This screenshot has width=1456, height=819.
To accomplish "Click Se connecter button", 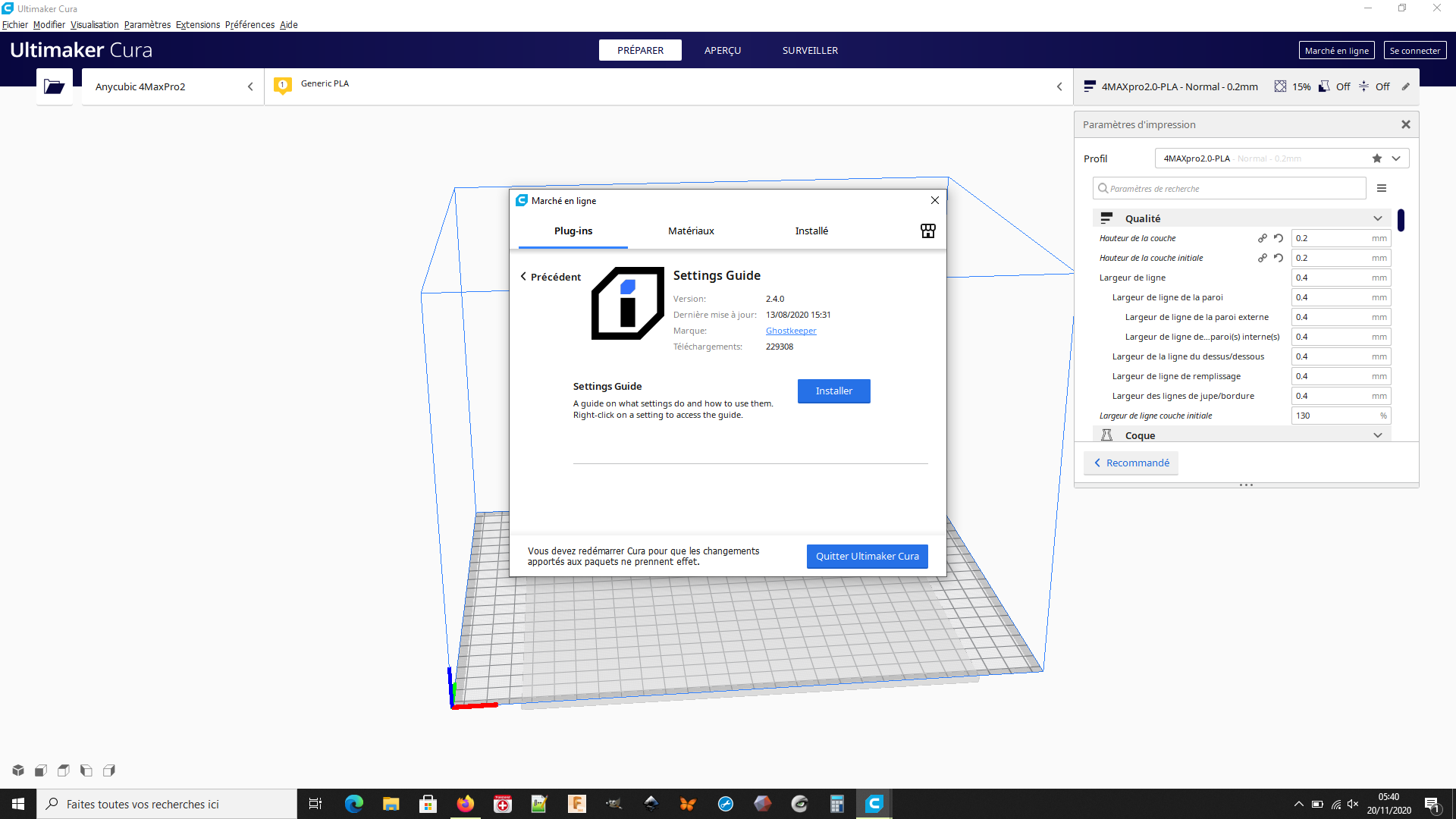I will coord(1415,50).
